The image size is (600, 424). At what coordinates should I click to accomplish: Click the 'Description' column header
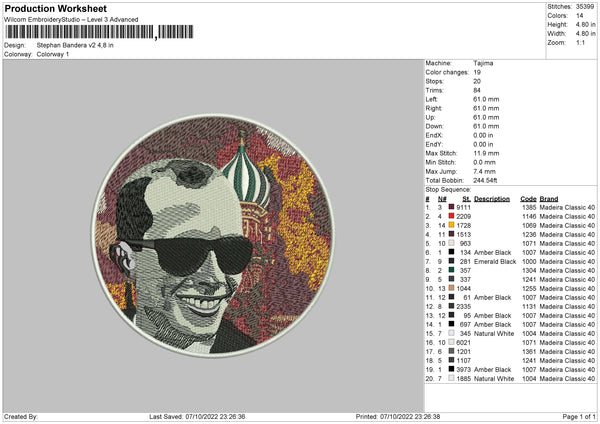492,199
